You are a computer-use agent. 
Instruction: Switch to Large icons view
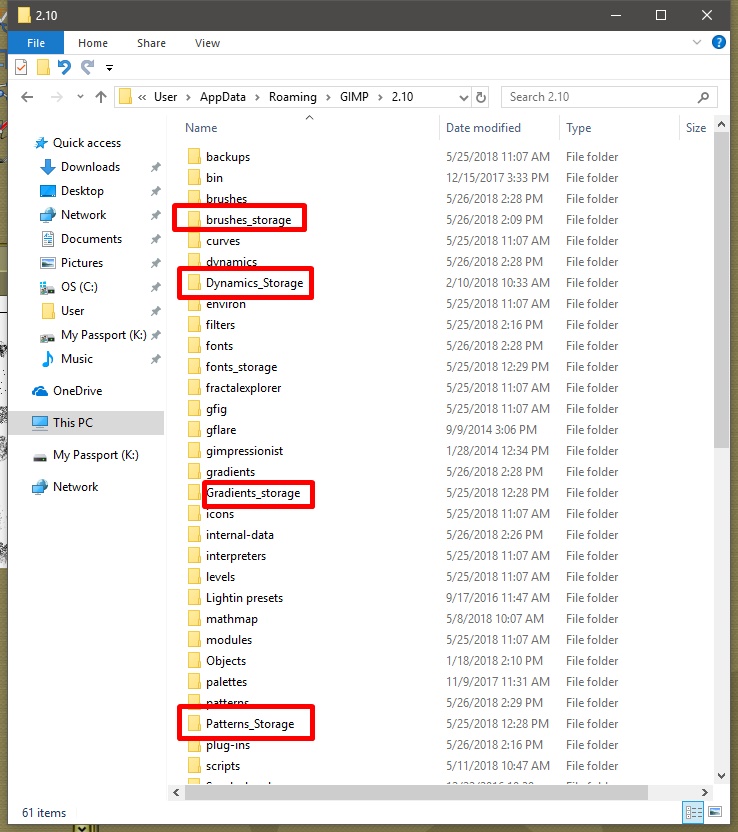click(715, 812)
